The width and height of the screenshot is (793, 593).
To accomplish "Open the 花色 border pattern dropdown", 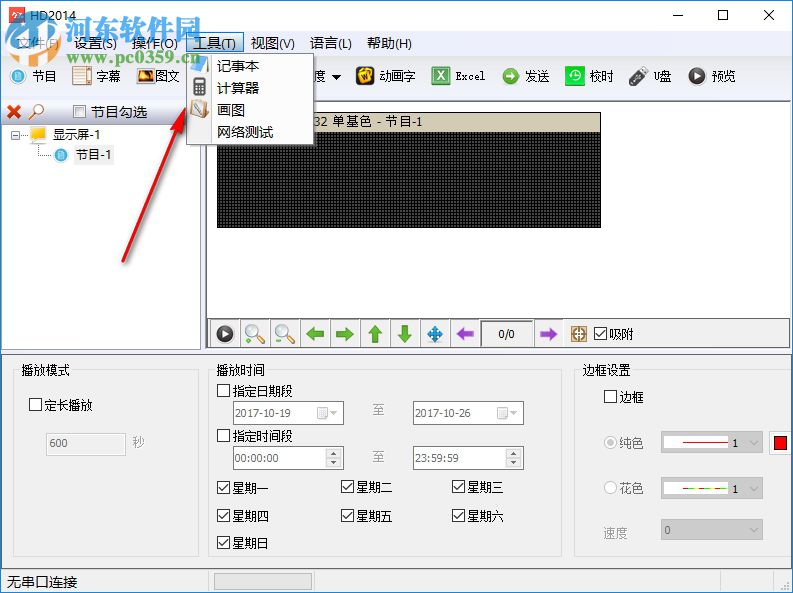I will pos(754,488).
